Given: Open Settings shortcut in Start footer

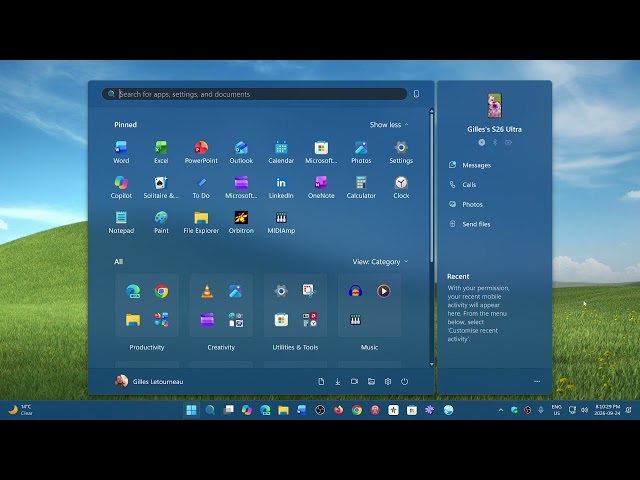Looking at the screenshot, I should click(388, 381).
